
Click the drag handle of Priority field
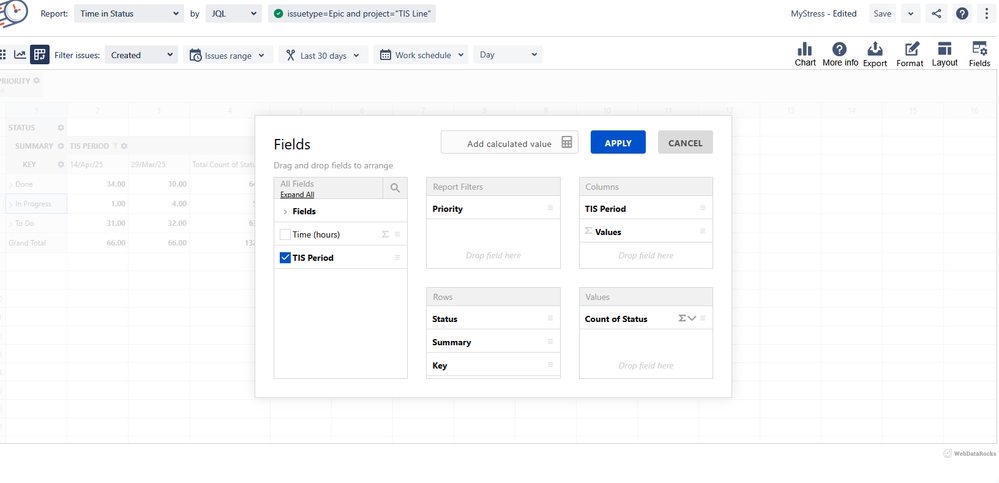pos(550,208)
